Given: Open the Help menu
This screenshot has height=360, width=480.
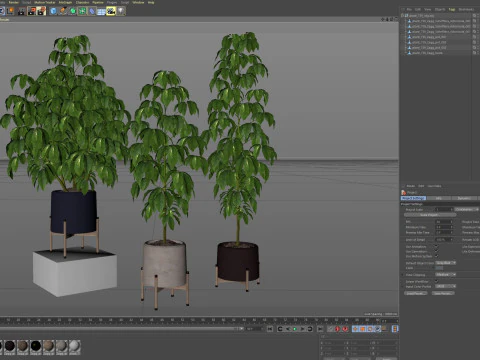Looking at the screenshot, I should [151, 2].
